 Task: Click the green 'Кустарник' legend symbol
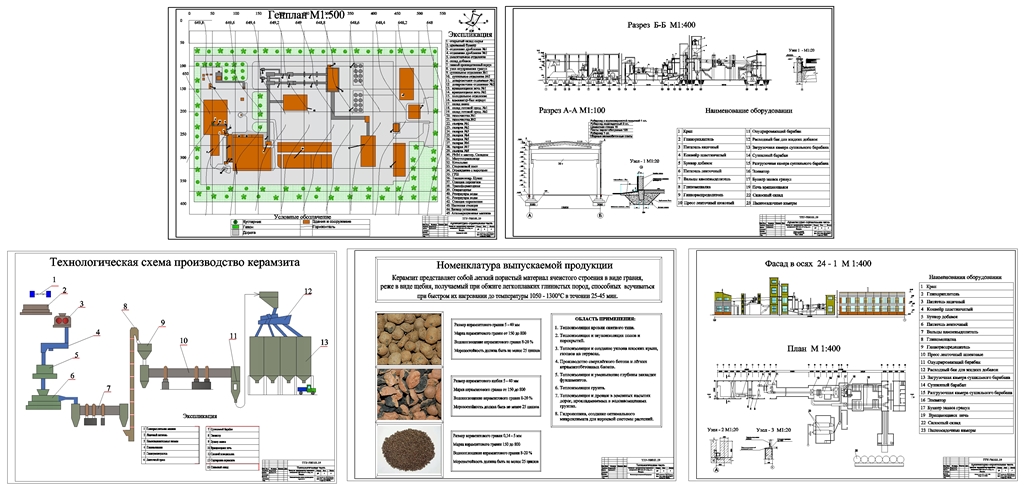coord(236,222)
